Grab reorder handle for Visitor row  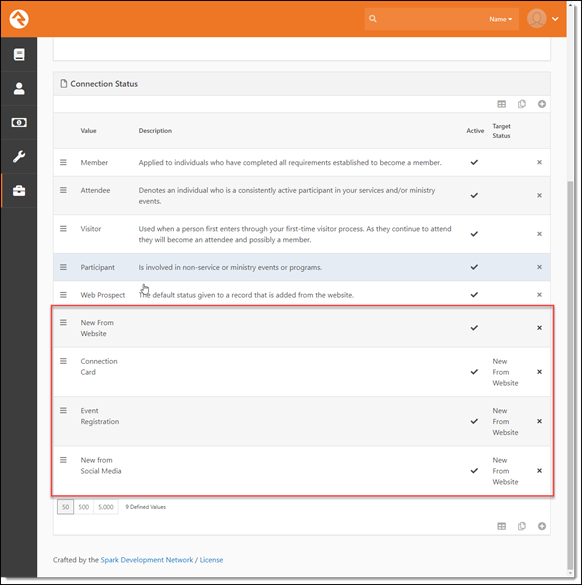click(63, 228)
